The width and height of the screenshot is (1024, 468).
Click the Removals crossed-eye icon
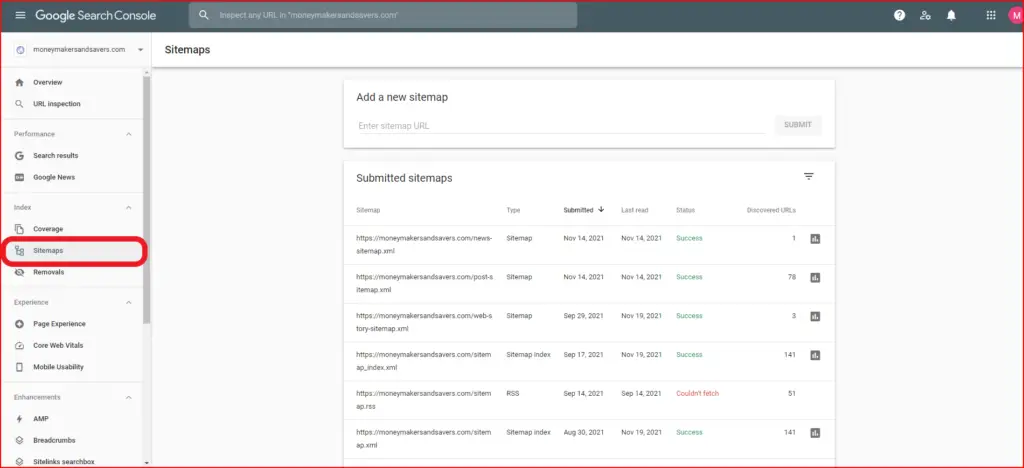click(x=20, y=272)
